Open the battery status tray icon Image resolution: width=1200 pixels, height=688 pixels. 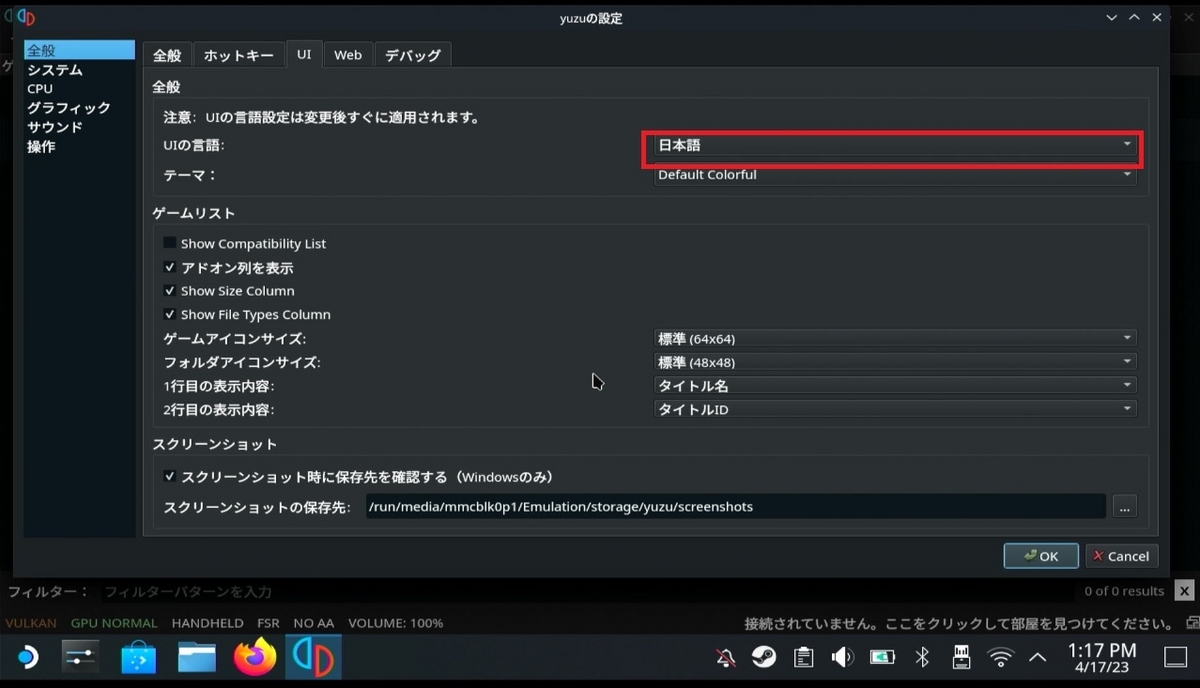pyautogui.click(x=882, y=657)
